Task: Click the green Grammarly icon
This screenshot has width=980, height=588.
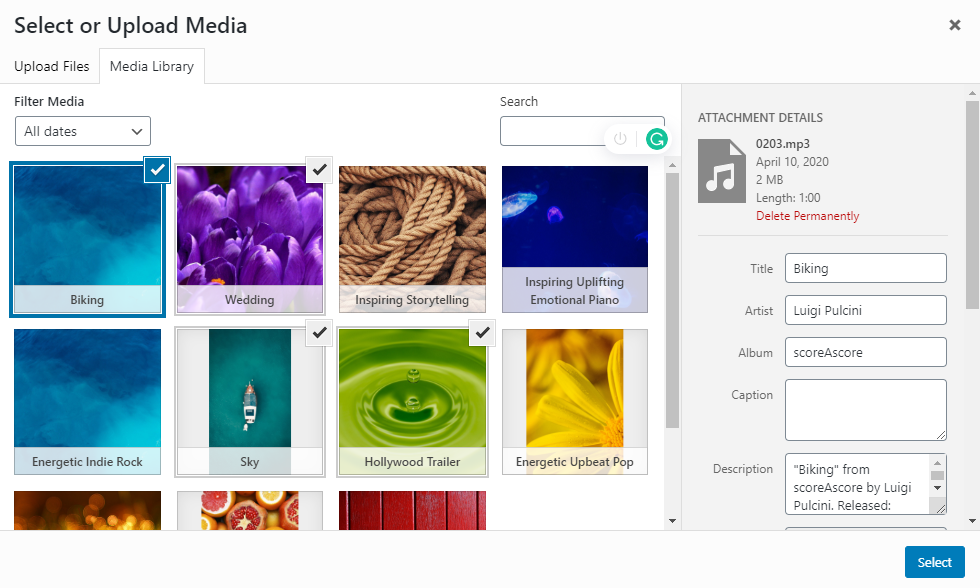Action: coord(656,139)
